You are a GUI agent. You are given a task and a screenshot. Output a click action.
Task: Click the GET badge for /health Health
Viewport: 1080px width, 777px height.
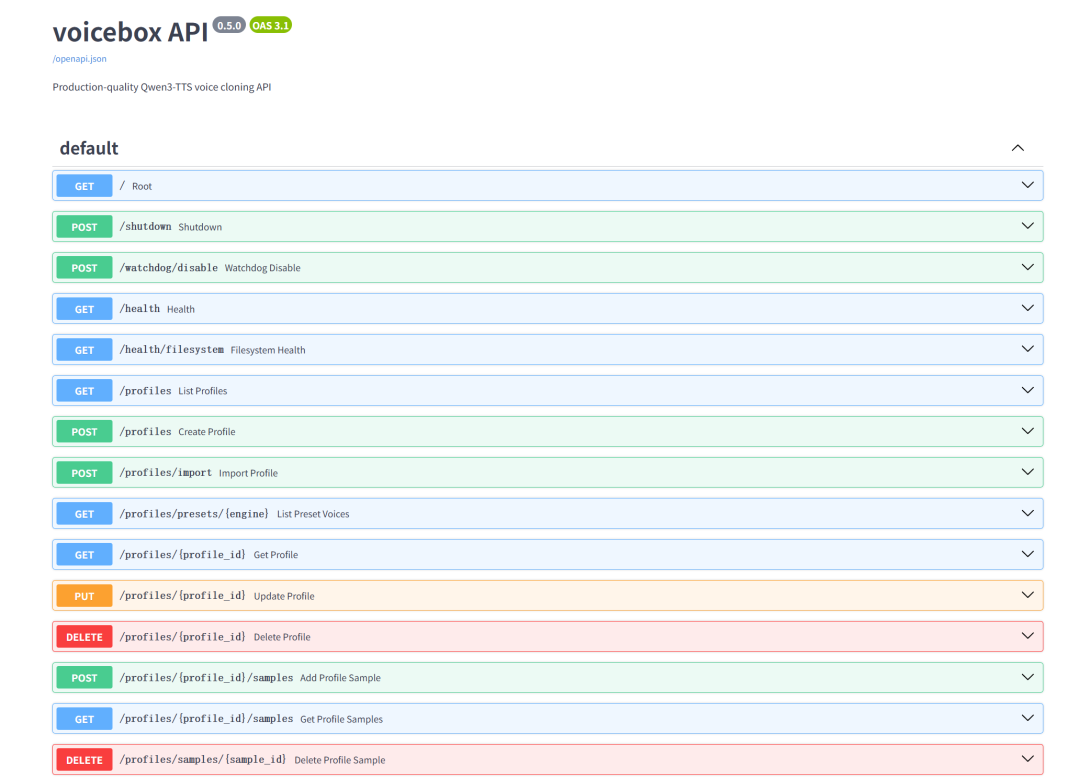click(84, 309)
